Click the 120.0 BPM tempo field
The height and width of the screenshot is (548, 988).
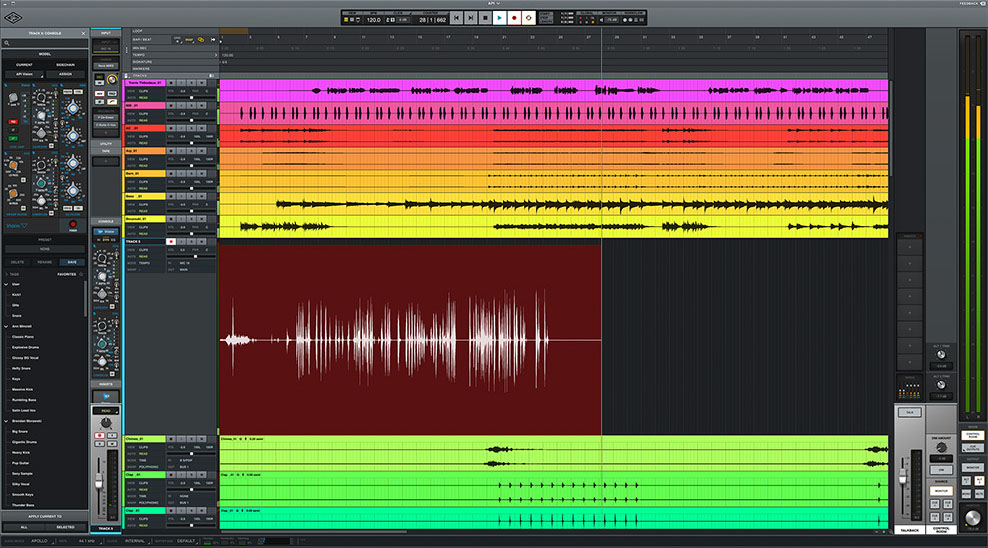tap(374, 20)
